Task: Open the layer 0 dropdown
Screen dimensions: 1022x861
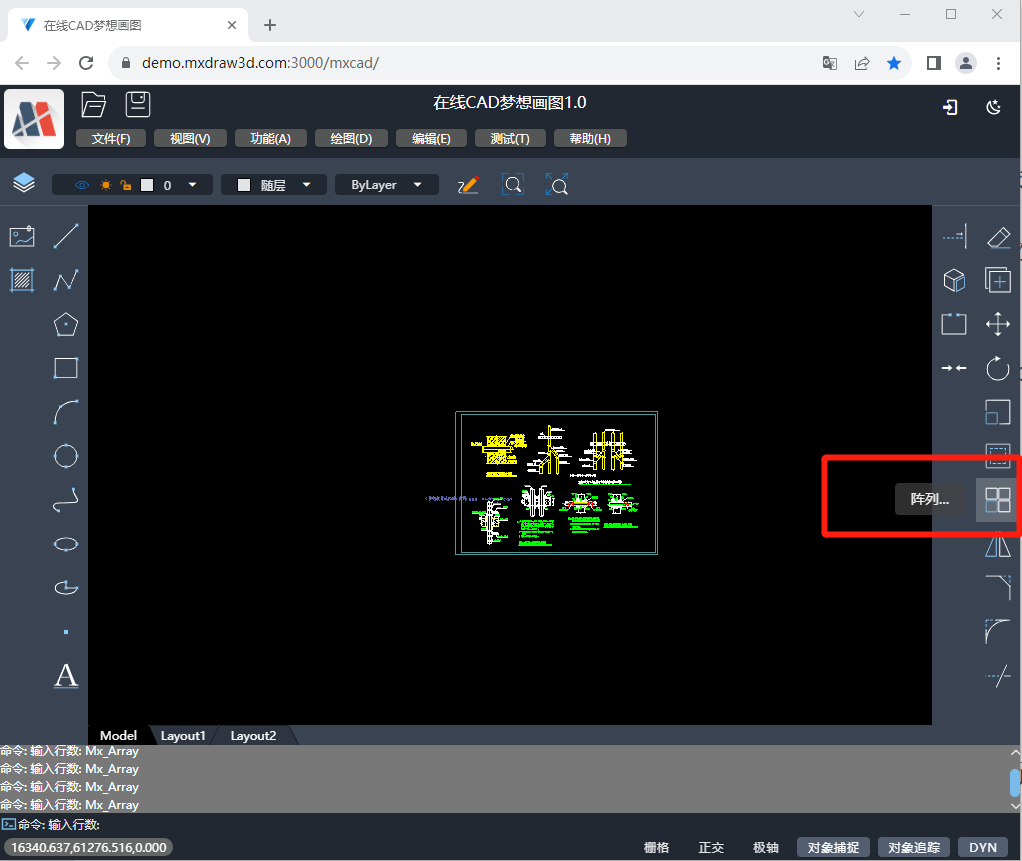Action: [x=192, y=184]
